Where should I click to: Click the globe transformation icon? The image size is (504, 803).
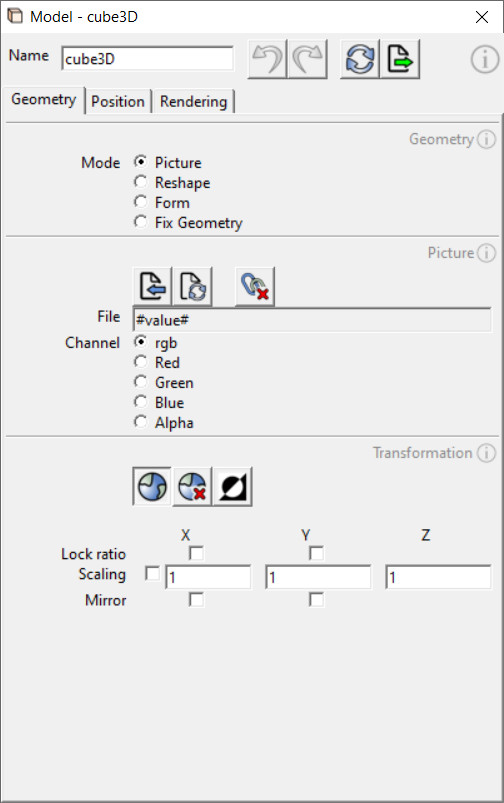(152, 486)
